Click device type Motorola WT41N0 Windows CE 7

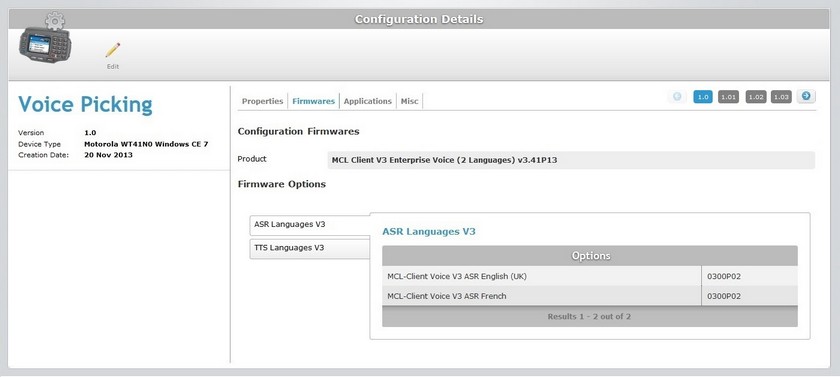(x=146, y=144)
